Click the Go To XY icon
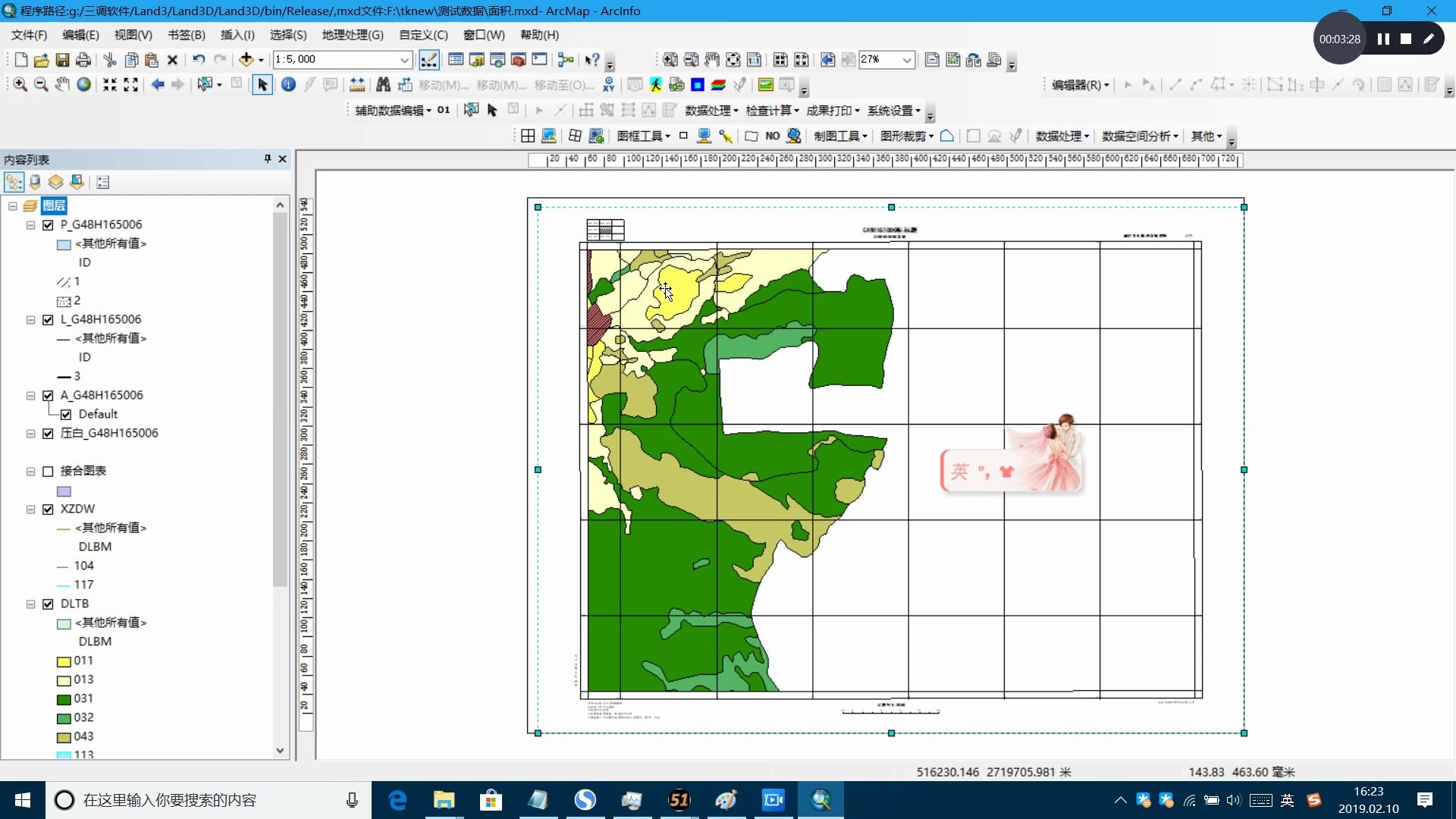1456x819 pixels. pos(608,85)
